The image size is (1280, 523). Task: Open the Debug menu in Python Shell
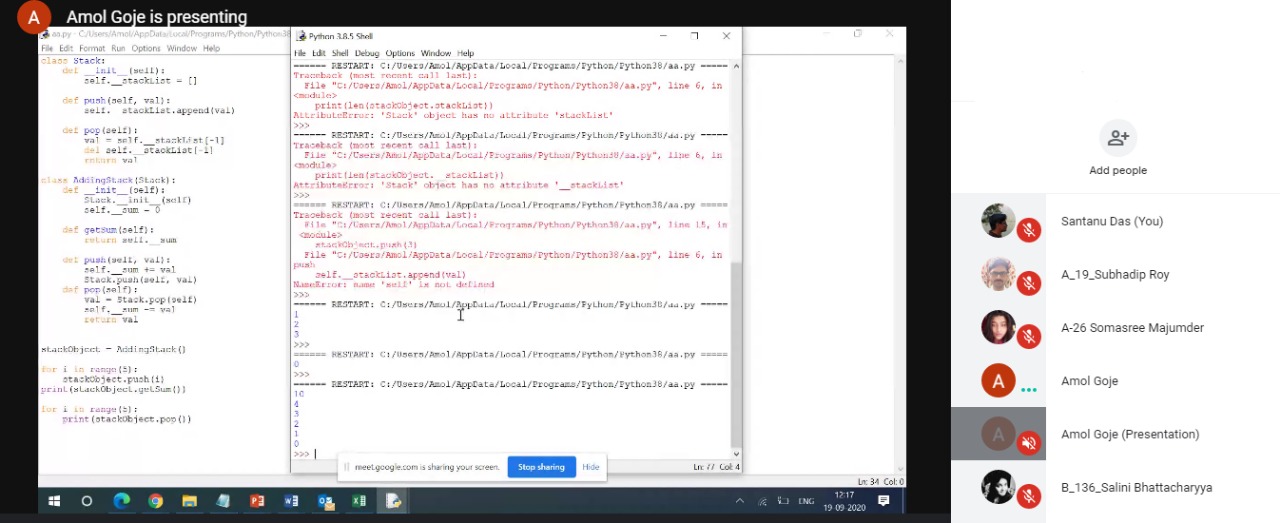pyautogui.click(x=367, y=53)
